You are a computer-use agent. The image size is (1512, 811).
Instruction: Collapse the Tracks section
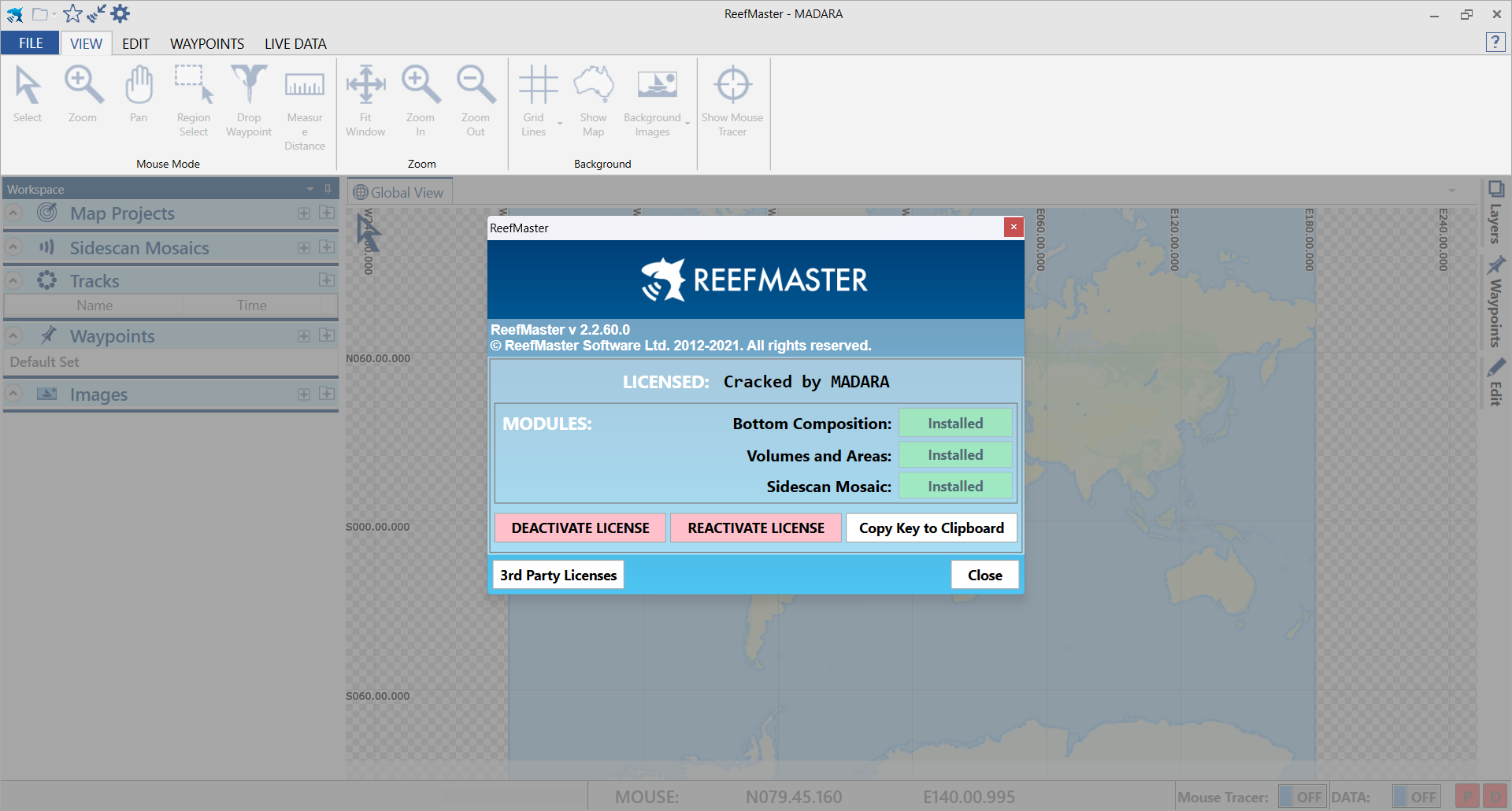pos(13,280)
